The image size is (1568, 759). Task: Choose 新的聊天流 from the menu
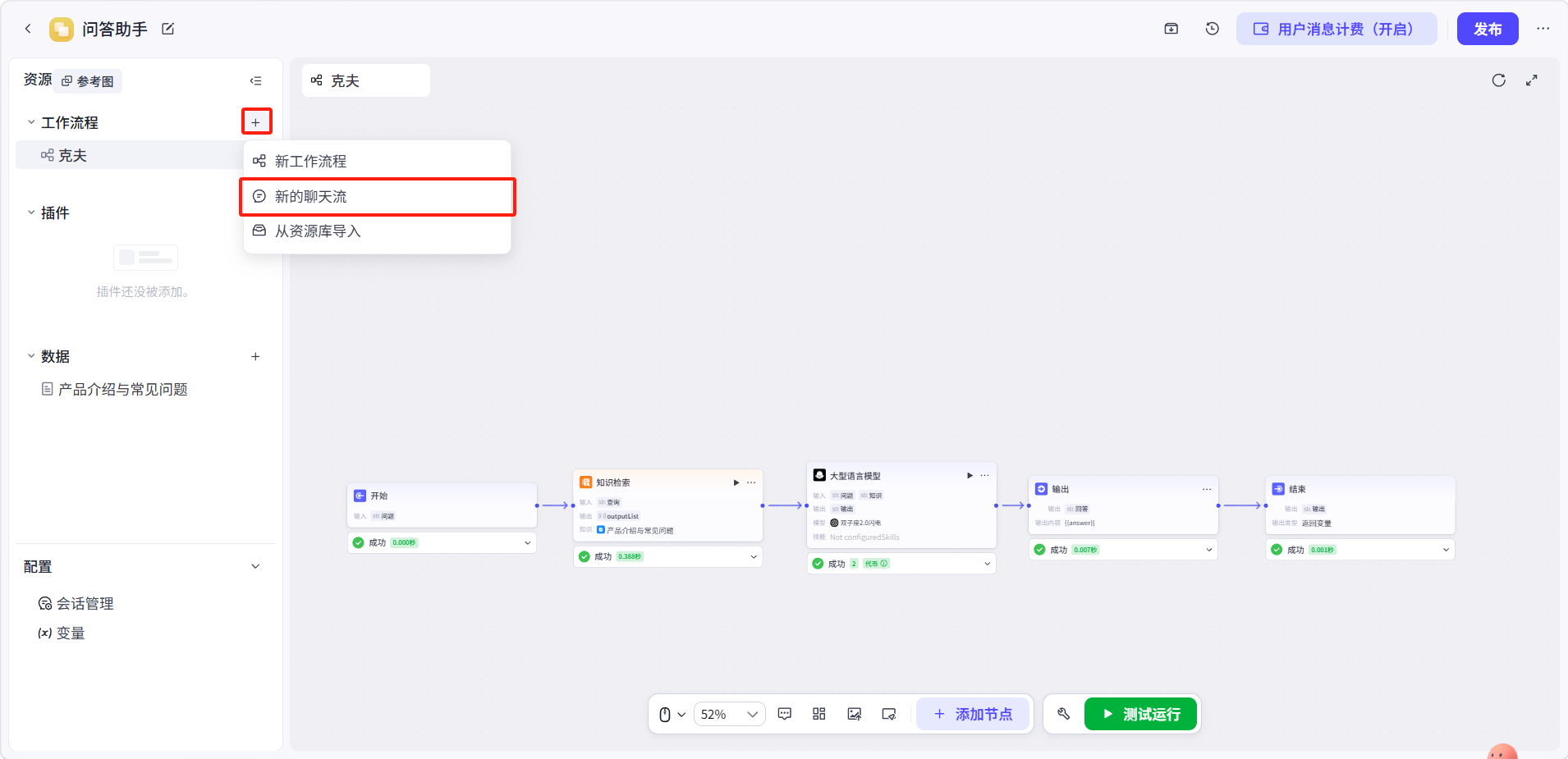tap(377, 196)
